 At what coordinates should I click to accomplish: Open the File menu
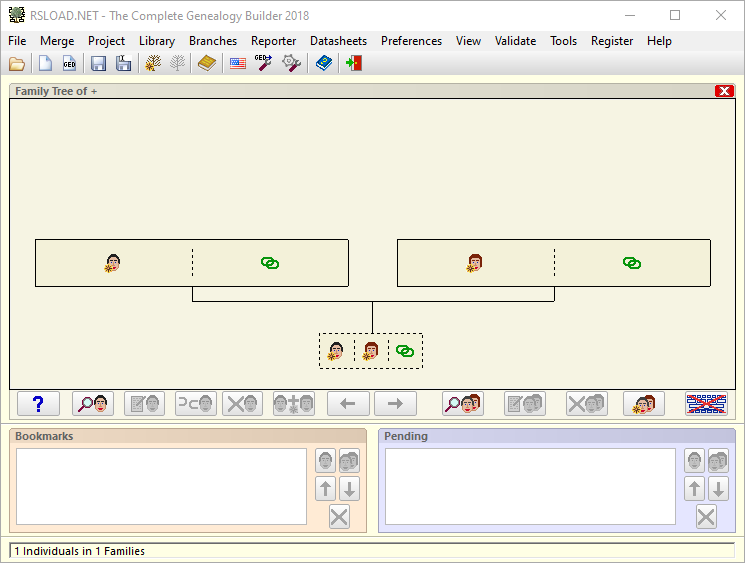tap(17, 41)
